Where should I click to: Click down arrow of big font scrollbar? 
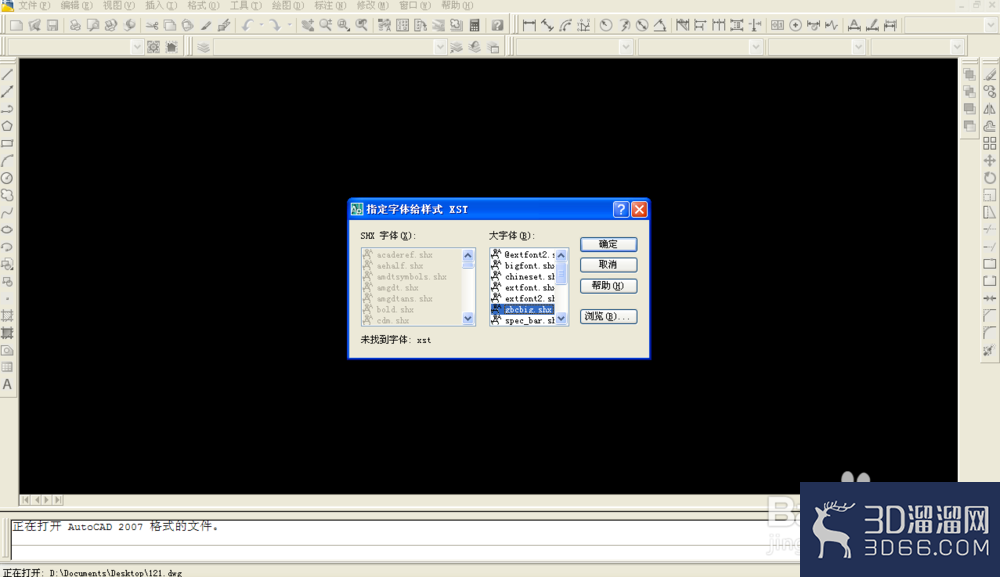click(x=561, y=319)
